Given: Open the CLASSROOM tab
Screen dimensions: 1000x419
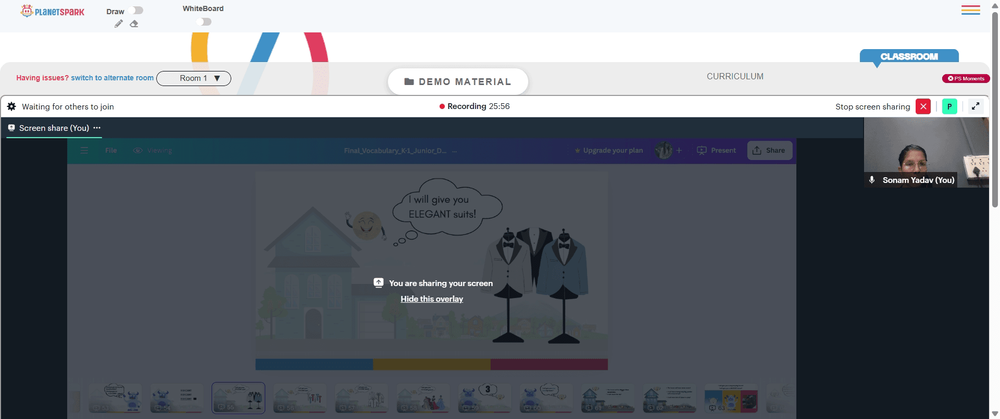Looking at the screenshot, I should click(x=909, y=56).
